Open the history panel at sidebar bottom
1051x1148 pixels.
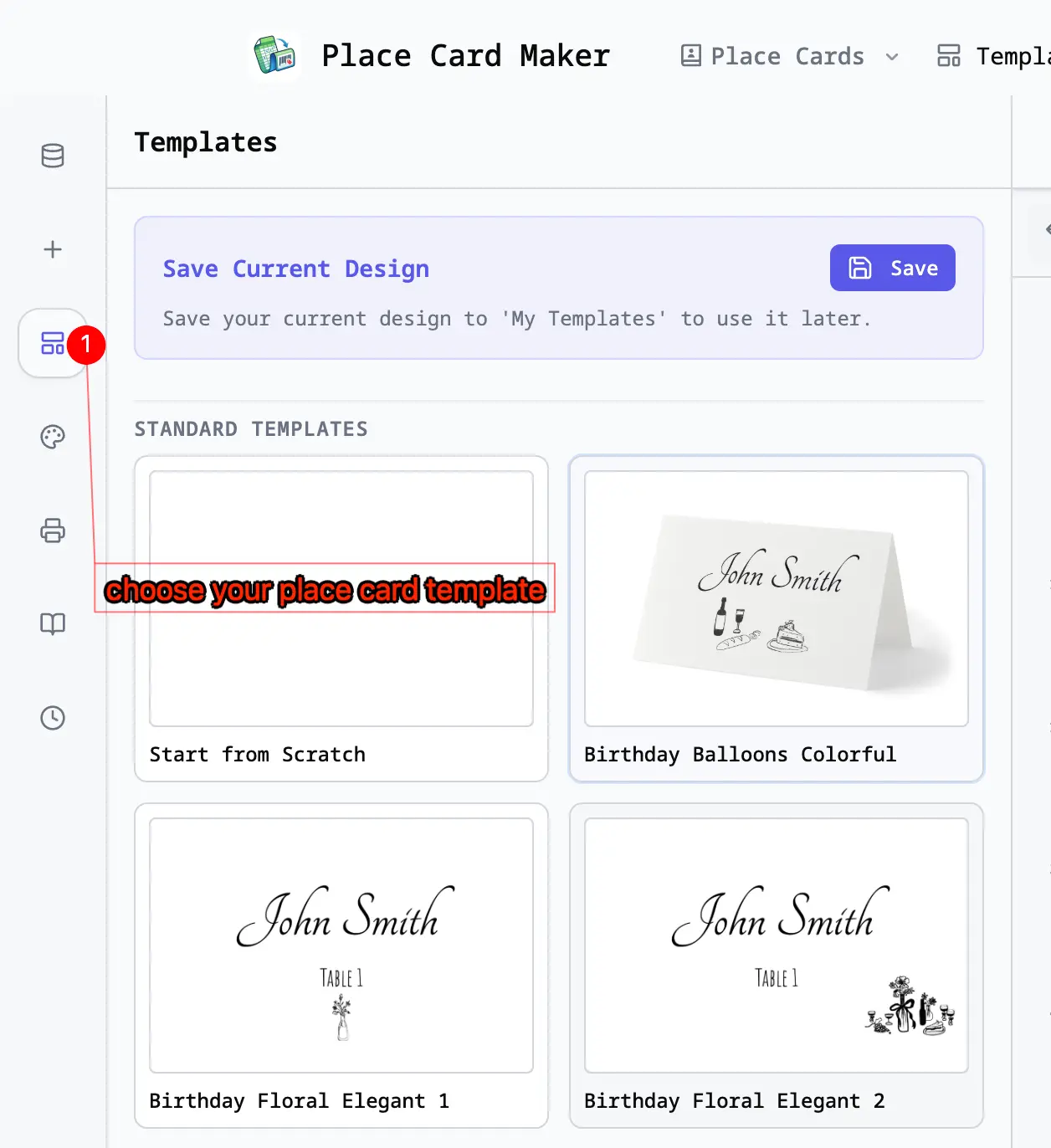(x=53, y=717)
